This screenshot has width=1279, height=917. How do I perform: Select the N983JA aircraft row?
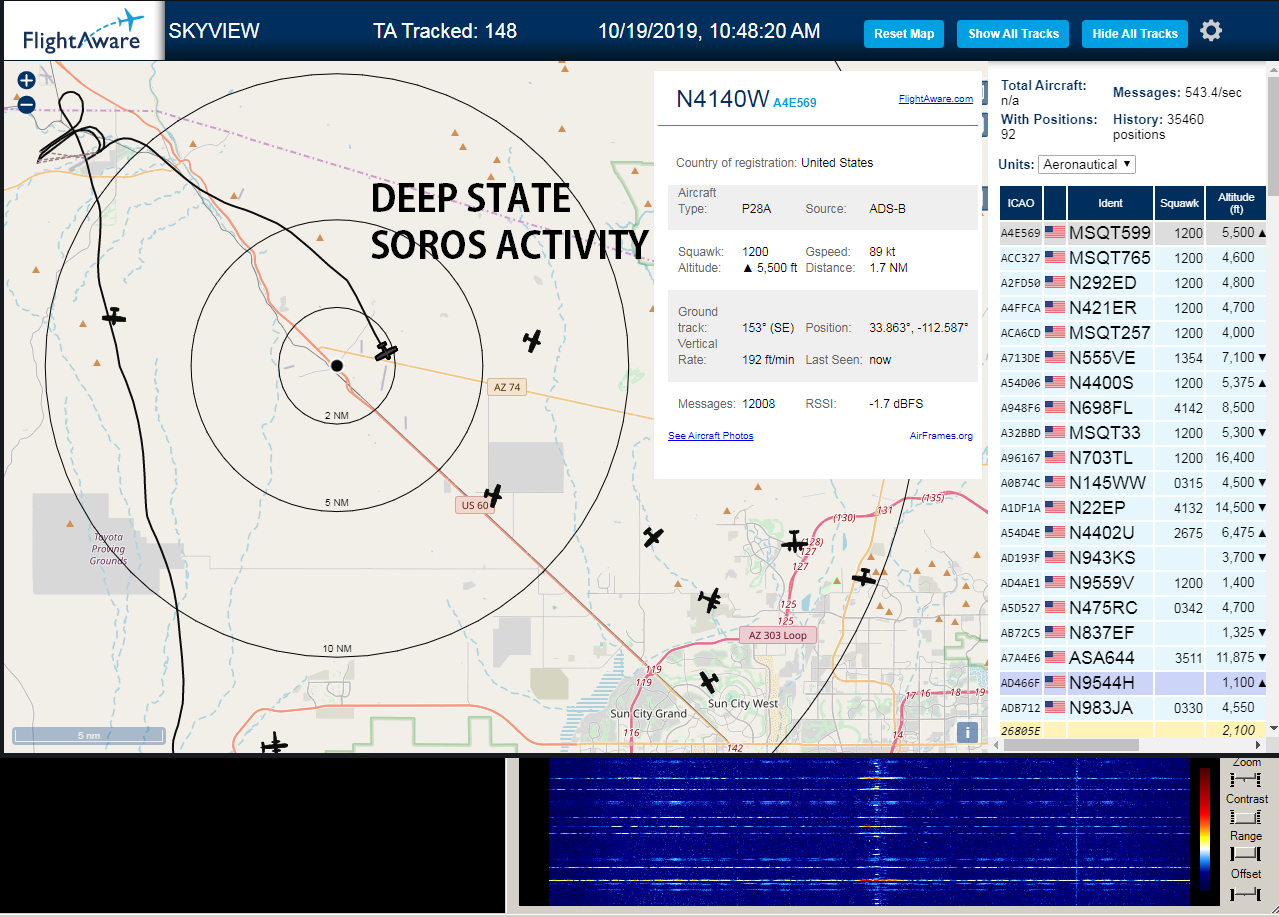1134,708
